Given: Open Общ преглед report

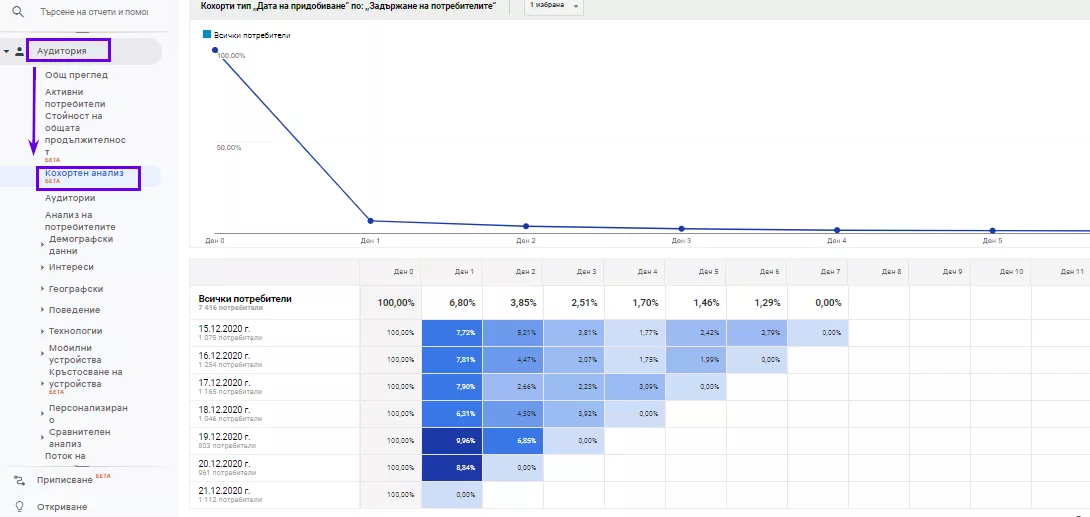Looking at the screenshot, I should pyautogui.click(x=76, y=75).
